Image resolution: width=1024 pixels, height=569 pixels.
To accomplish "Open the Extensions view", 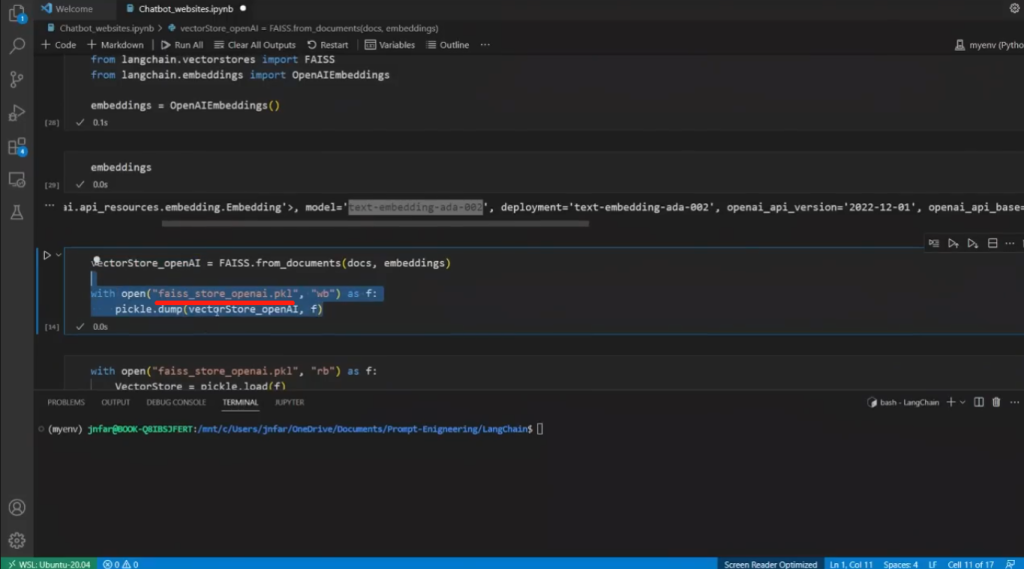I will (16, 146).
